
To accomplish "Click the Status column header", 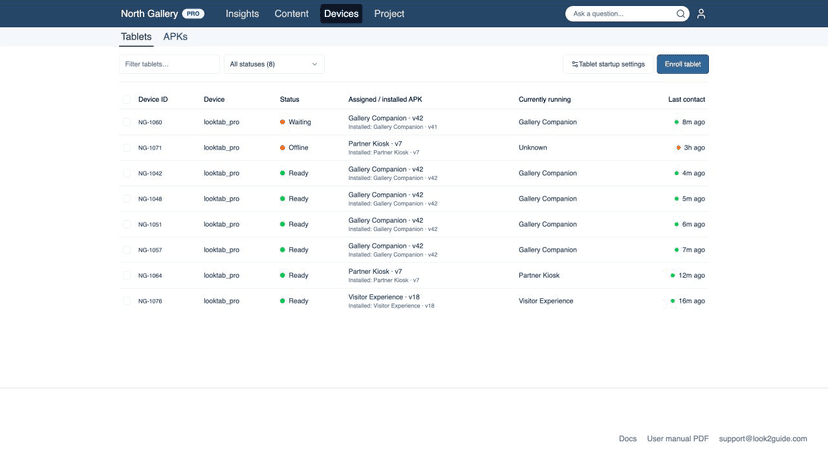I will [289, 99].
